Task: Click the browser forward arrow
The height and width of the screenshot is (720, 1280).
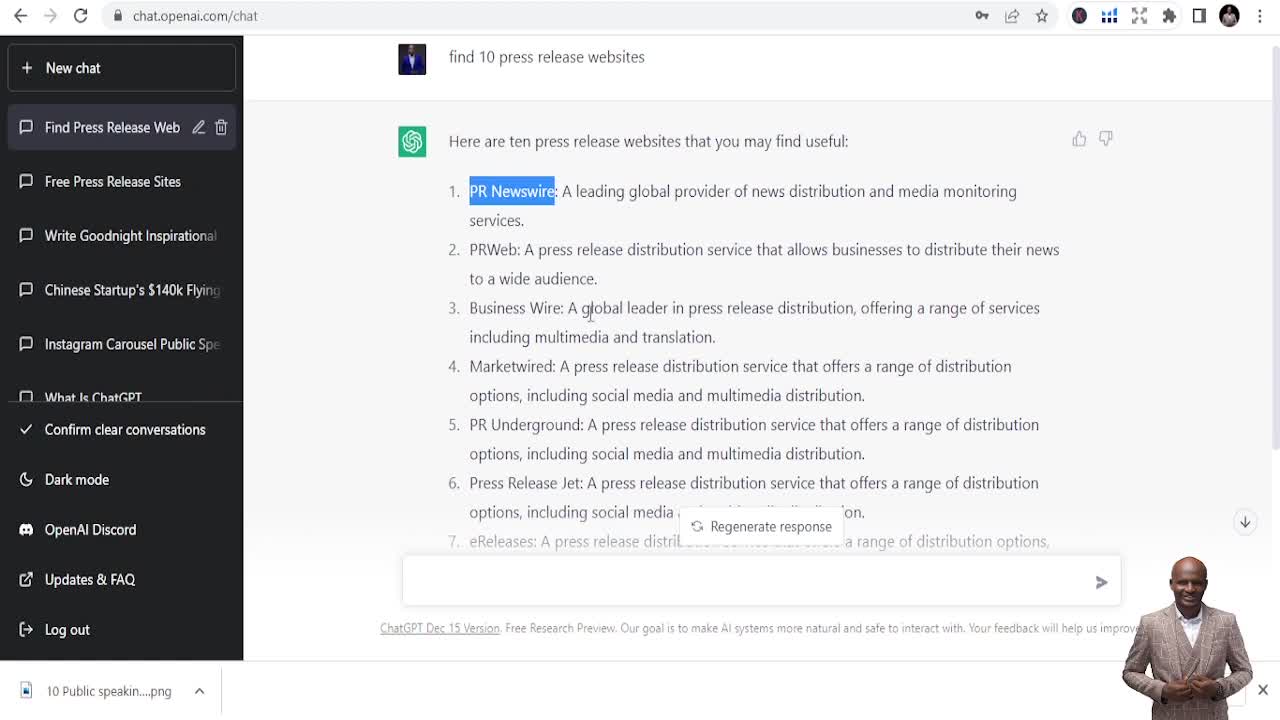Action: pos(51,16)
